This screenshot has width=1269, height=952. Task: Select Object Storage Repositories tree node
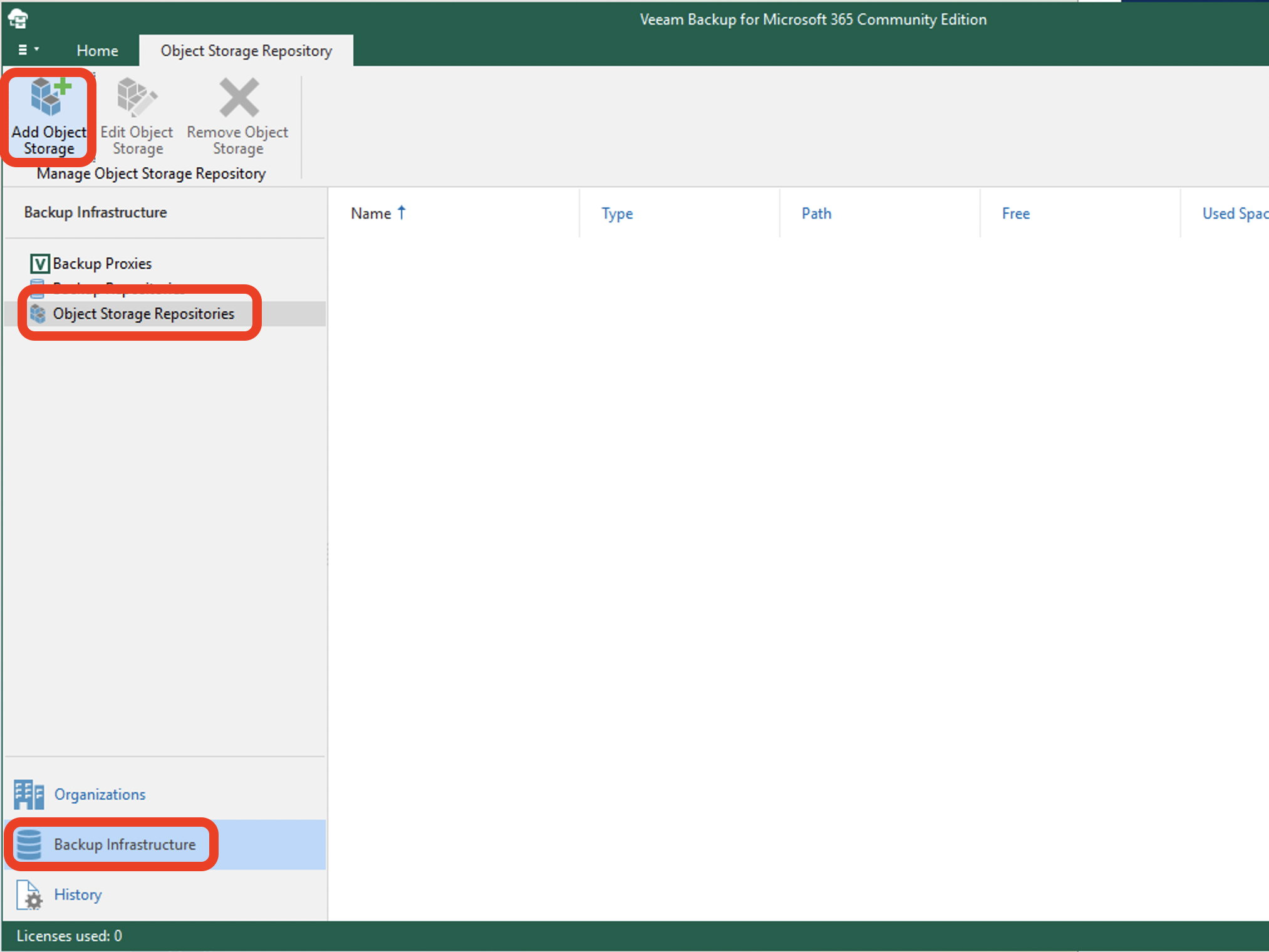pyautogui.click(x=143, y=313)
